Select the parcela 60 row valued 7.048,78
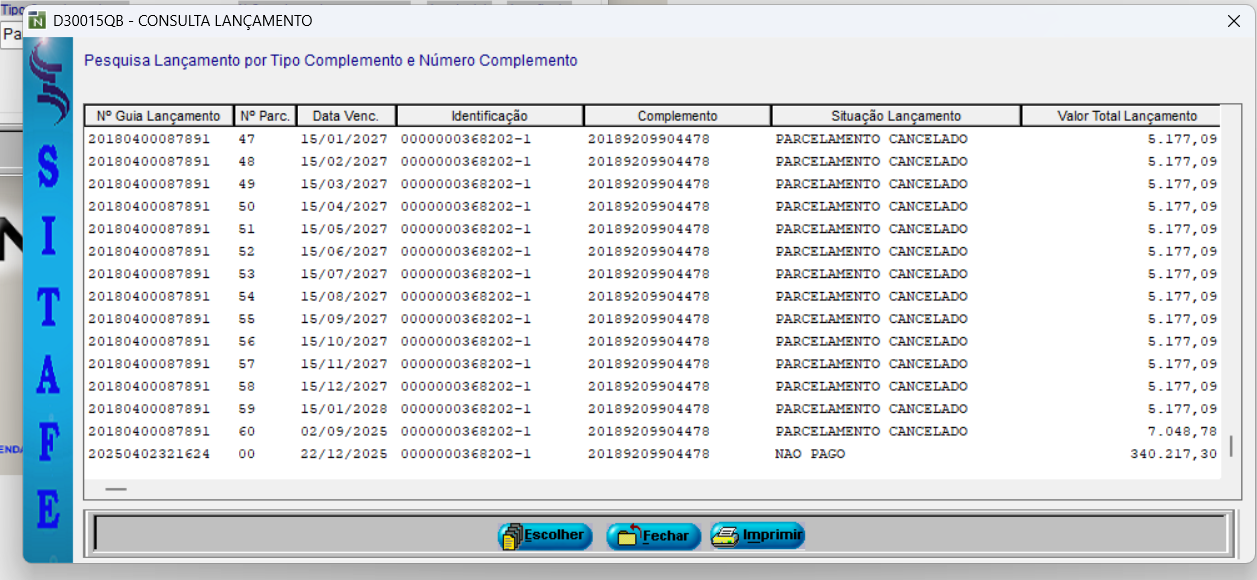This screenshot has width=1257, height=580. [x=650, y=431]
